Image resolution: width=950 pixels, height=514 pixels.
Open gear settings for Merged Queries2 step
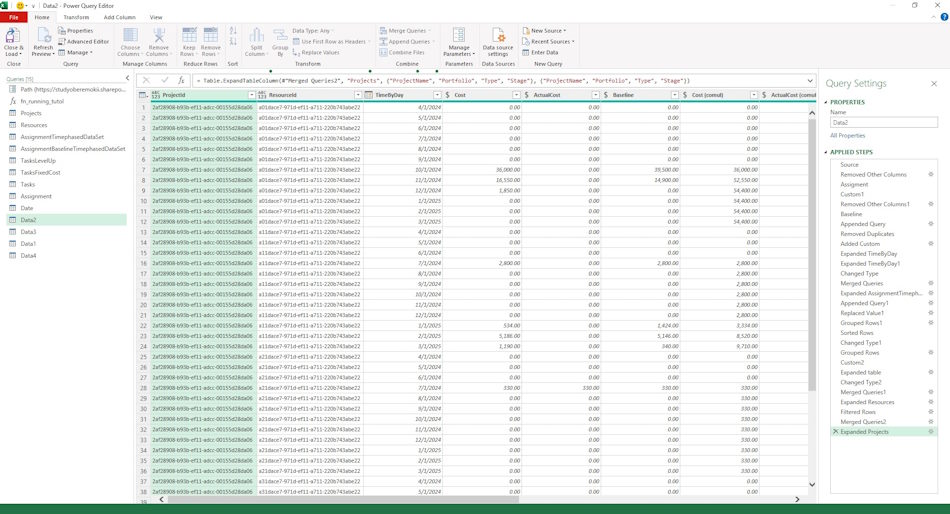pos(931,422)
